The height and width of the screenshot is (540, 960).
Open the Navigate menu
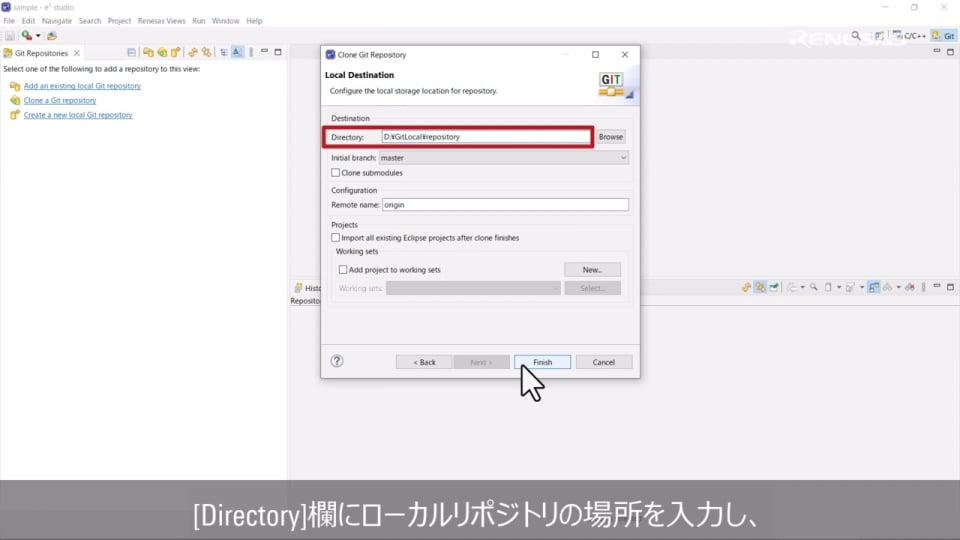tap(56, 20)
